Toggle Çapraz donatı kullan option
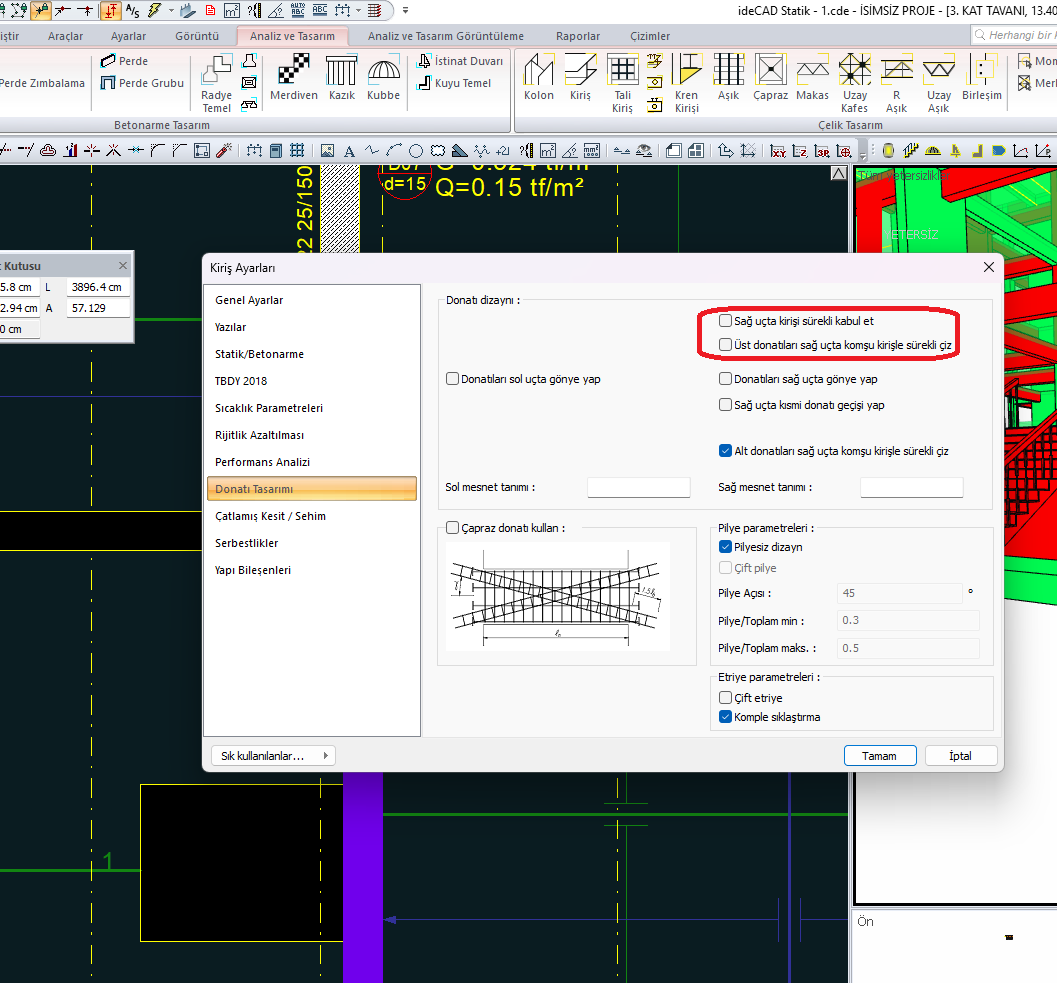Screen dimensions: 1057x983 [x=453, y=528]
